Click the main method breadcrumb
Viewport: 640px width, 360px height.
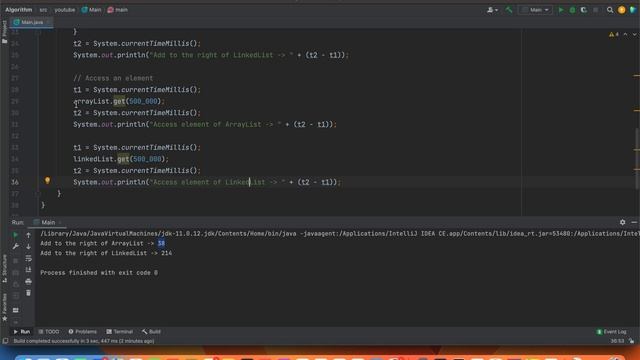coord(118,10)
